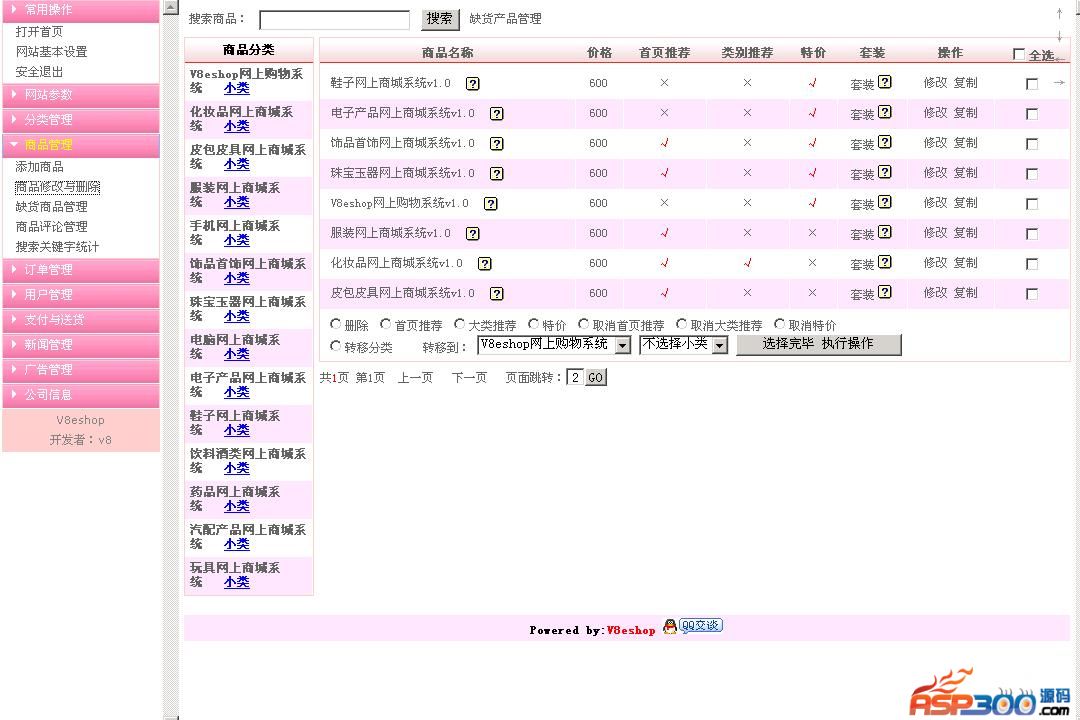The image size is (1080, 720).
Task: Click the 缺货产品管理 link near search
Action: 506,19
